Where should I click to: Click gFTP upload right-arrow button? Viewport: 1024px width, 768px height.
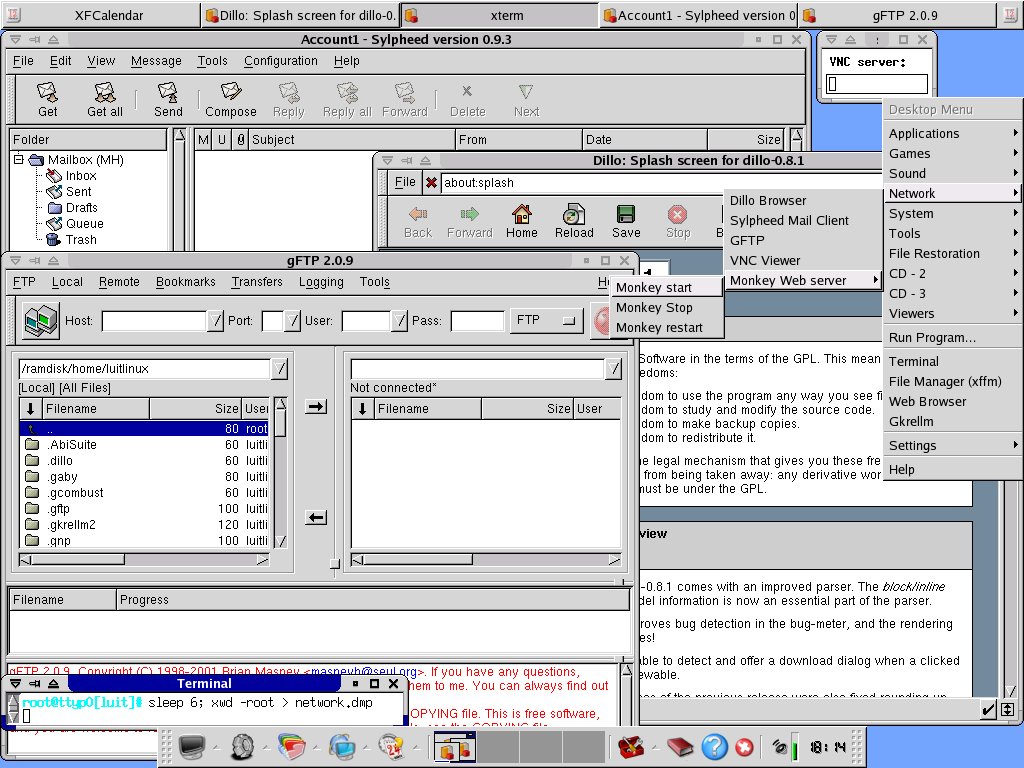pyautogui.click(x=316, y=407)
